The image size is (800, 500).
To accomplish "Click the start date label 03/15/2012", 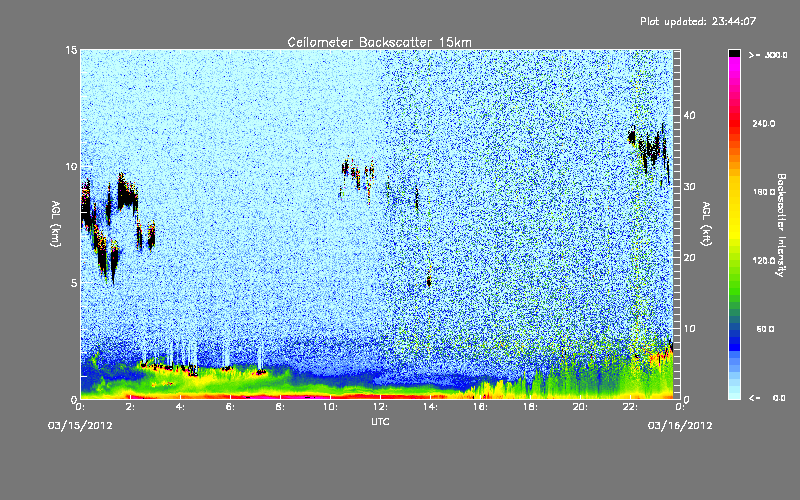I will [x=80, y=426].
